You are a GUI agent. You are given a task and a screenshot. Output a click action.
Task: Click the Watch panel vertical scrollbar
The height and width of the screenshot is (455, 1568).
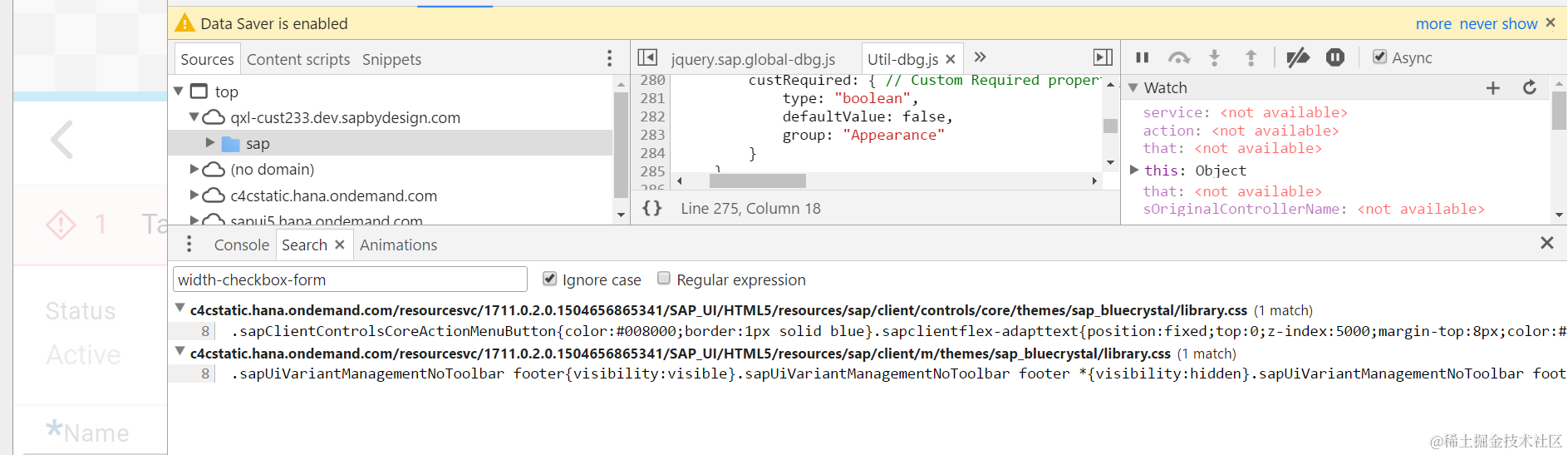pos(1559,111)
